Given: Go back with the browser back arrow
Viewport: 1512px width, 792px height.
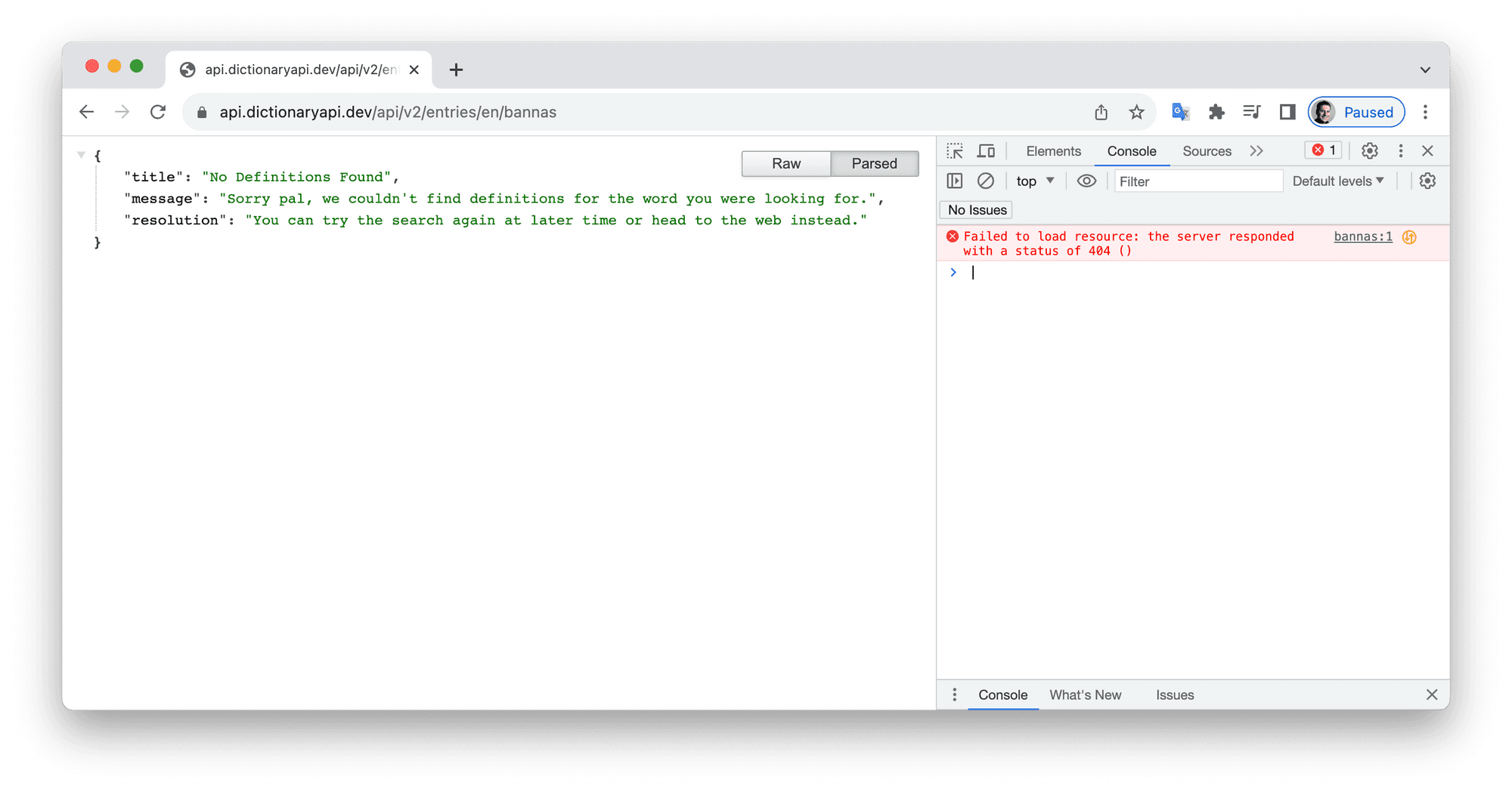Looking at the screenshot, I should 87,112.
